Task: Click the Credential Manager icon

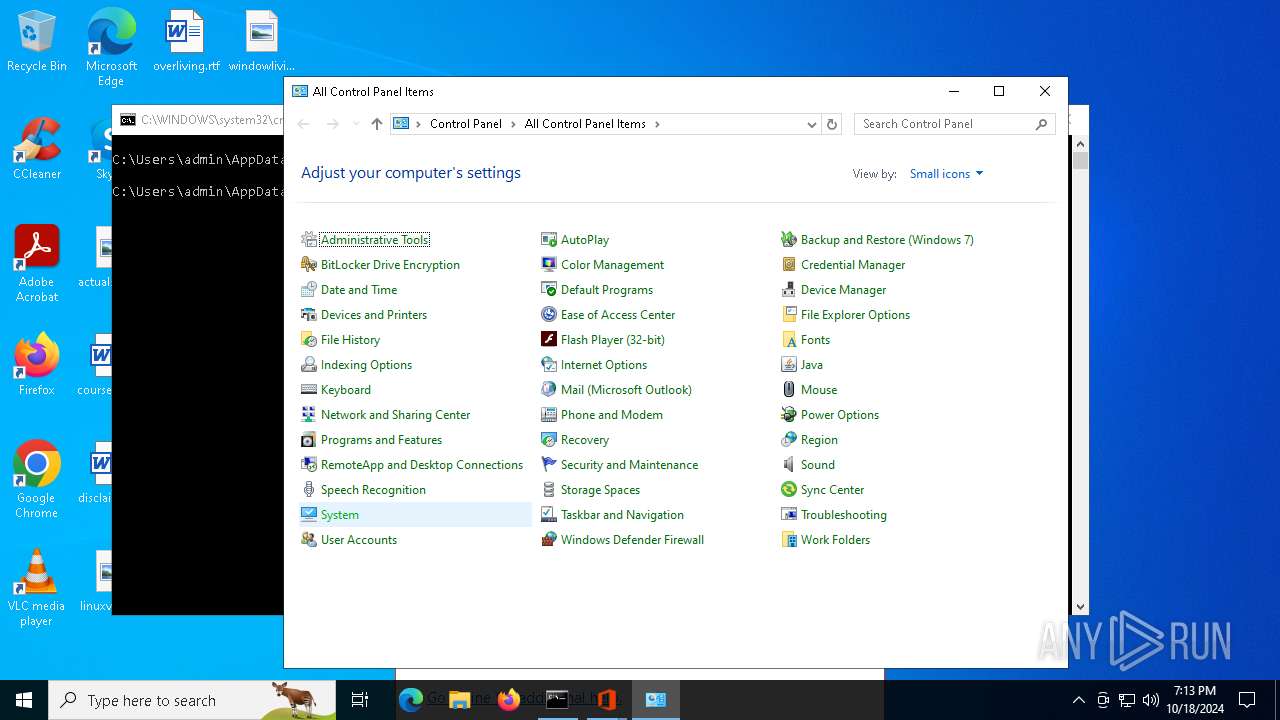Action: (x=789, y=265)
